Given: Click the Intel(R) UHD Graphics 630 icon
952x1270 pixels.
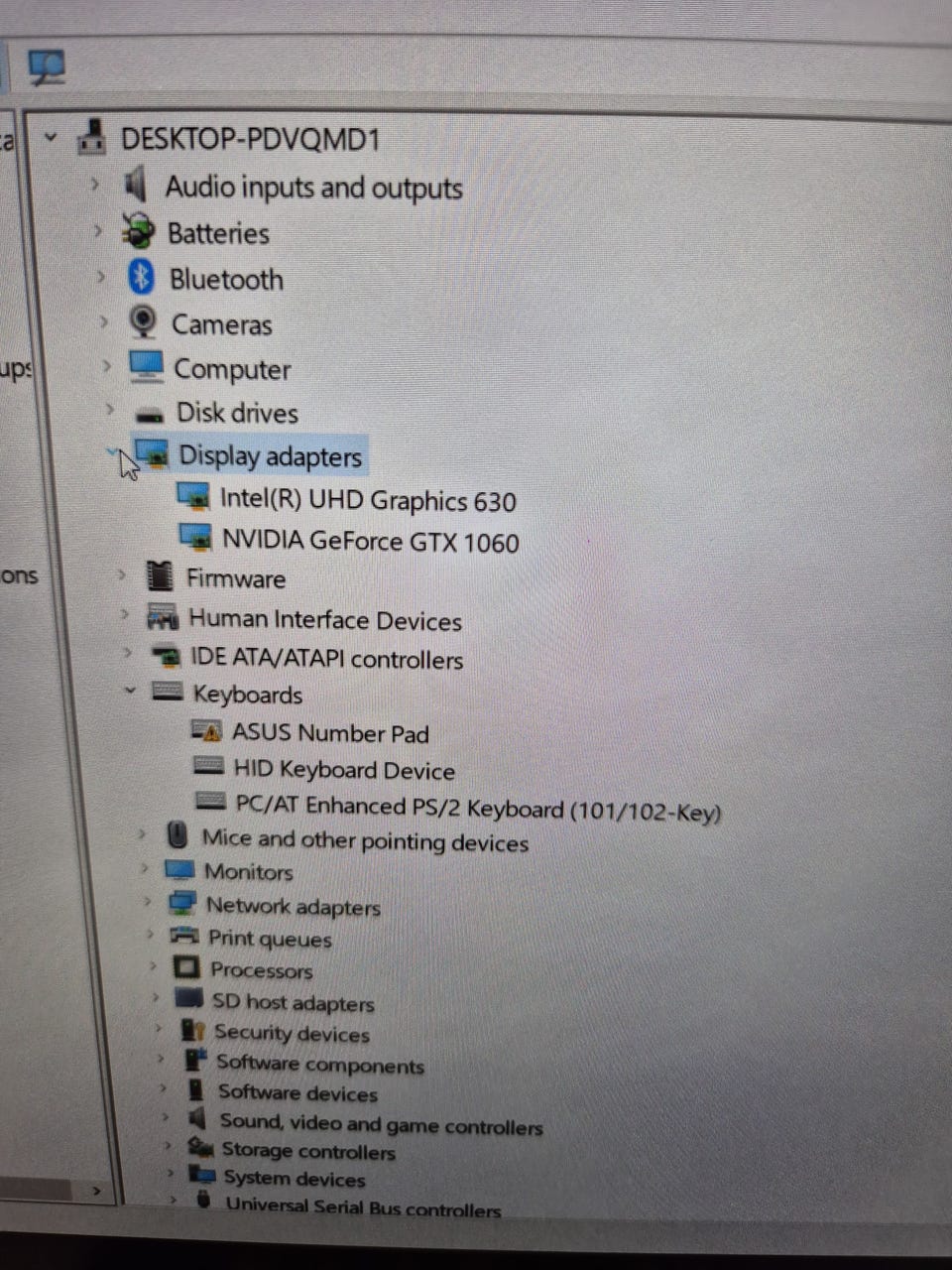Looking at the screenshot, I should coord(193,495).
